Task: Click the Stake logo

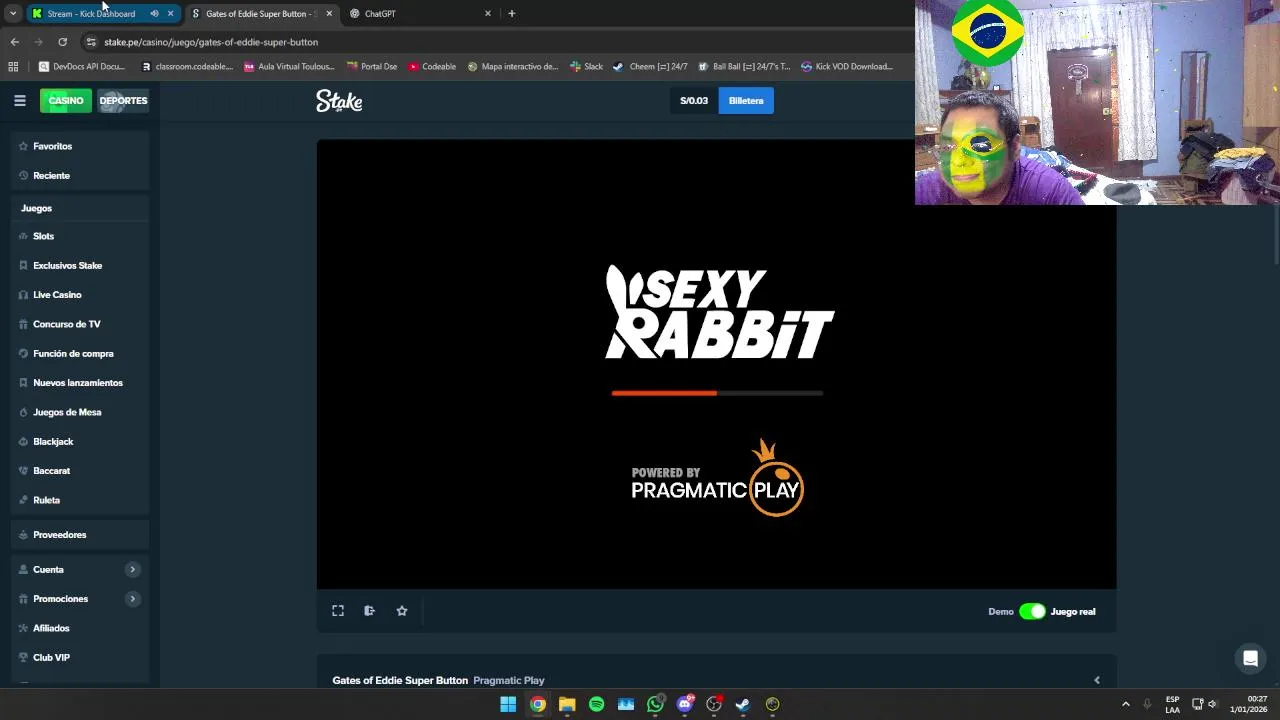Action: [x=339, y=101]
